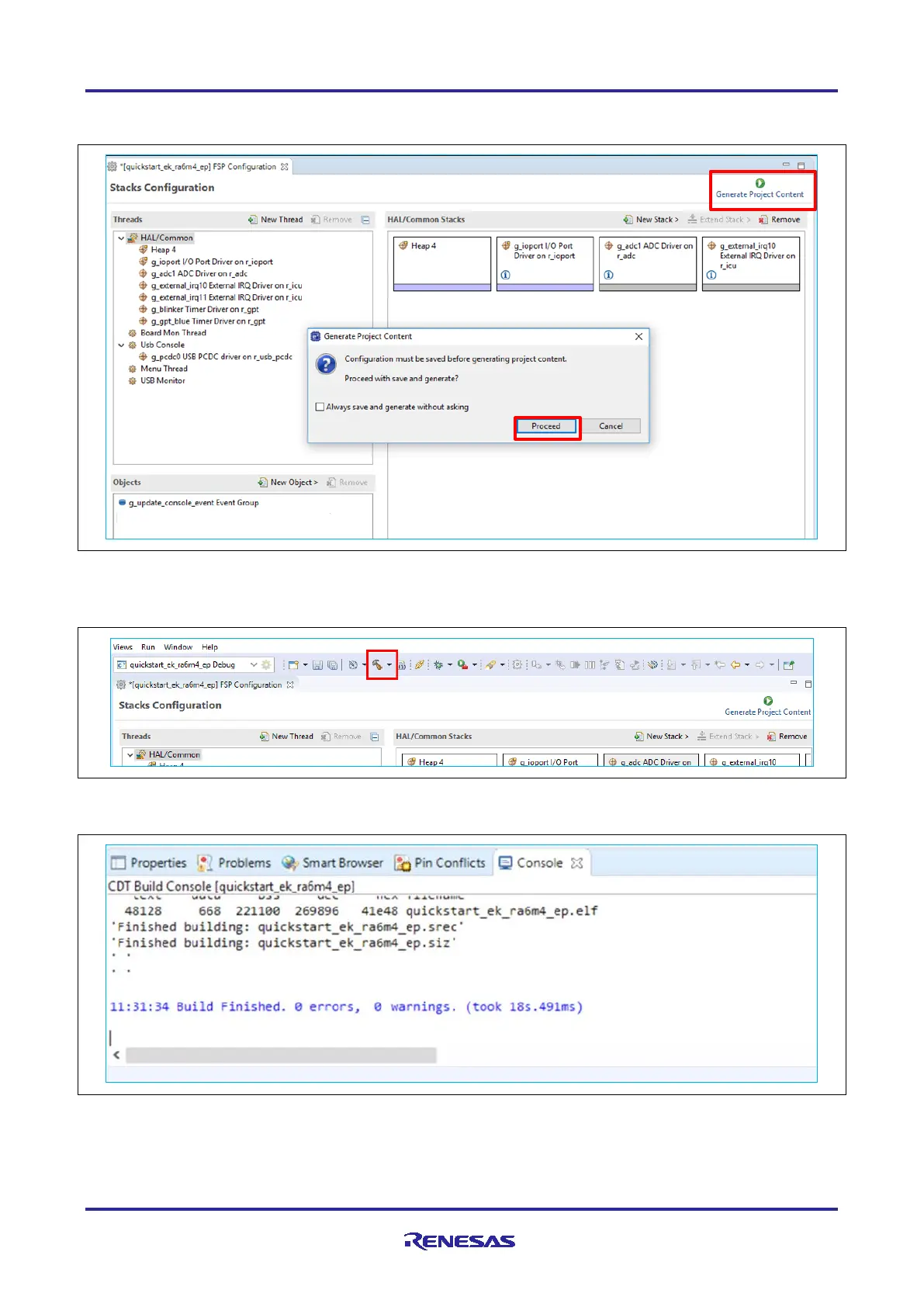Select g_external_irq11 External IRQ Driver row
Image resolution: width=924 pixels, height=1307 pixels.
(220, 297)
